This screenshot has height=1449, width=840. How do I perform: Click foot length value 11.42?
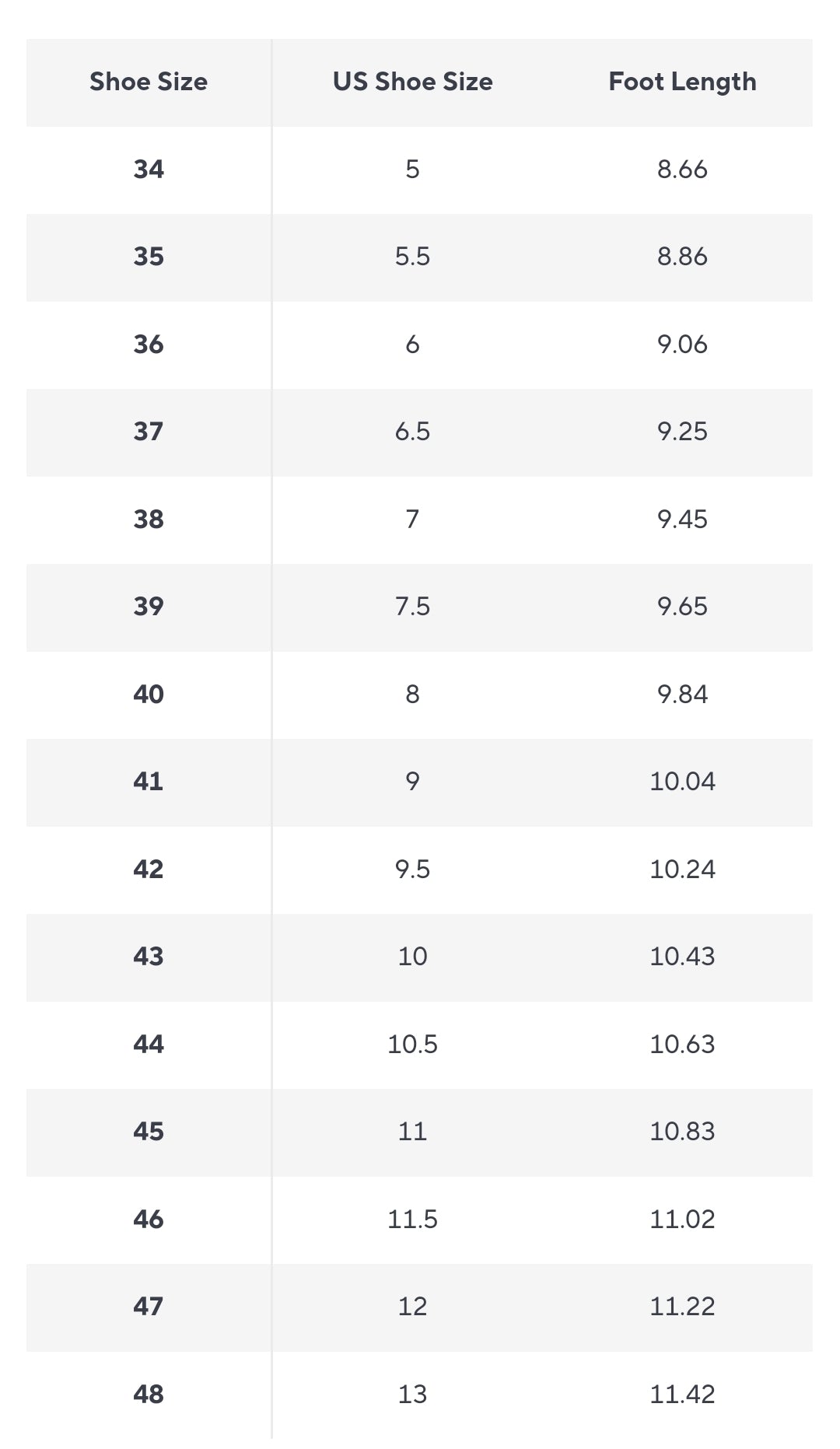coord(682,1394)
